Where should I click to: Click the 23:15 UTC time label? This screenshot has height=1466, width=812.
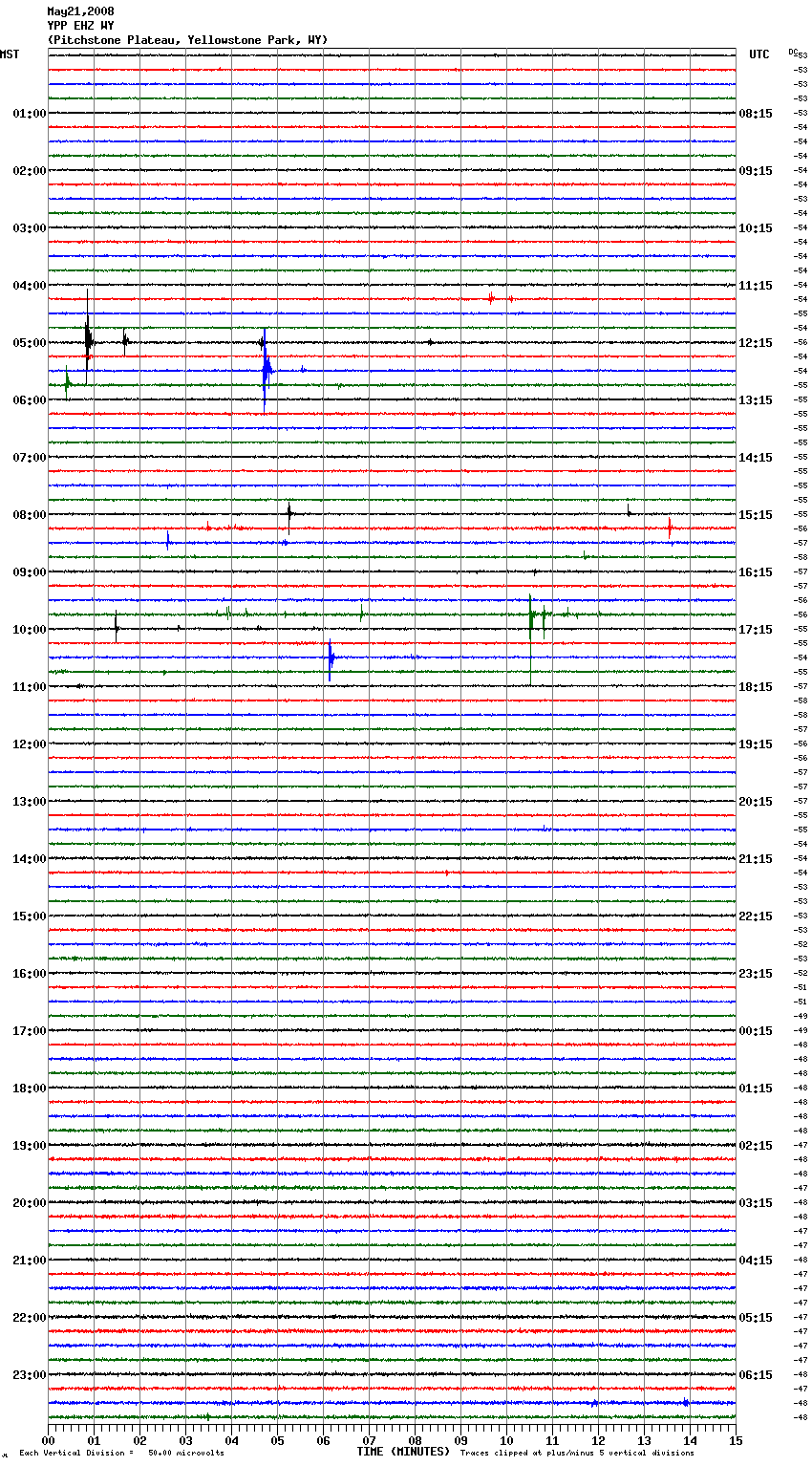point(756,974)
